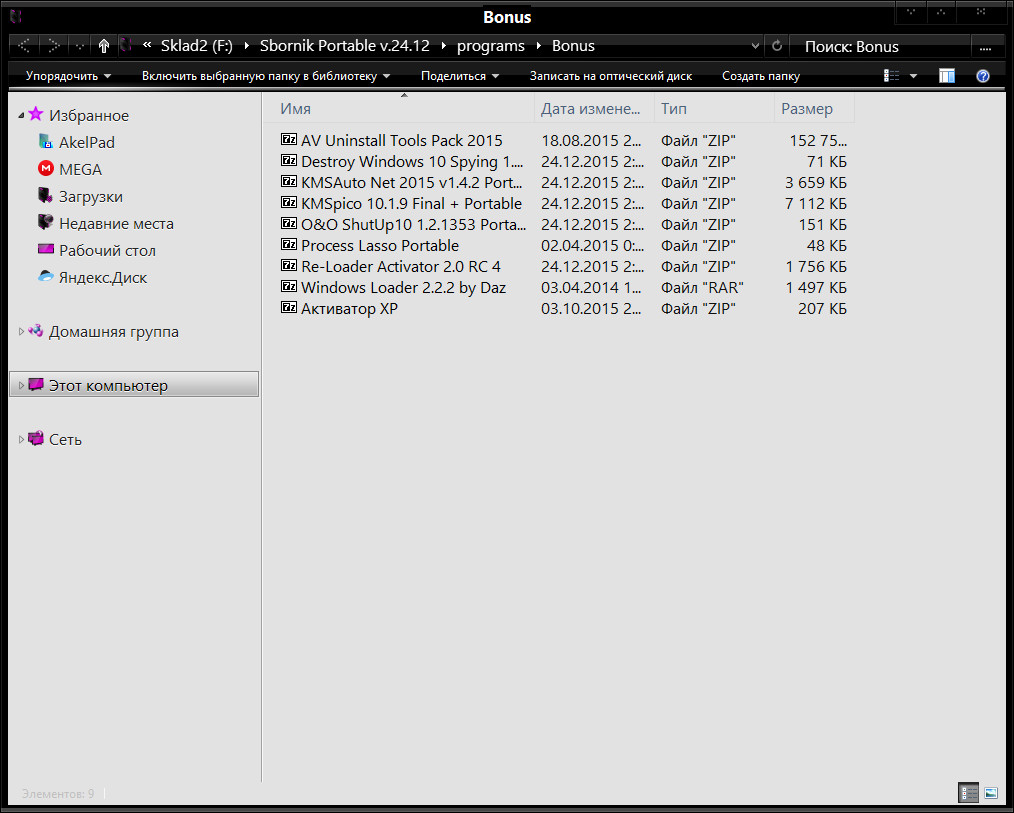Image resolution: width=1014 pixels, height=813 pixels.
Task: Click Создать папку button
Action: (x=760, y=76)
